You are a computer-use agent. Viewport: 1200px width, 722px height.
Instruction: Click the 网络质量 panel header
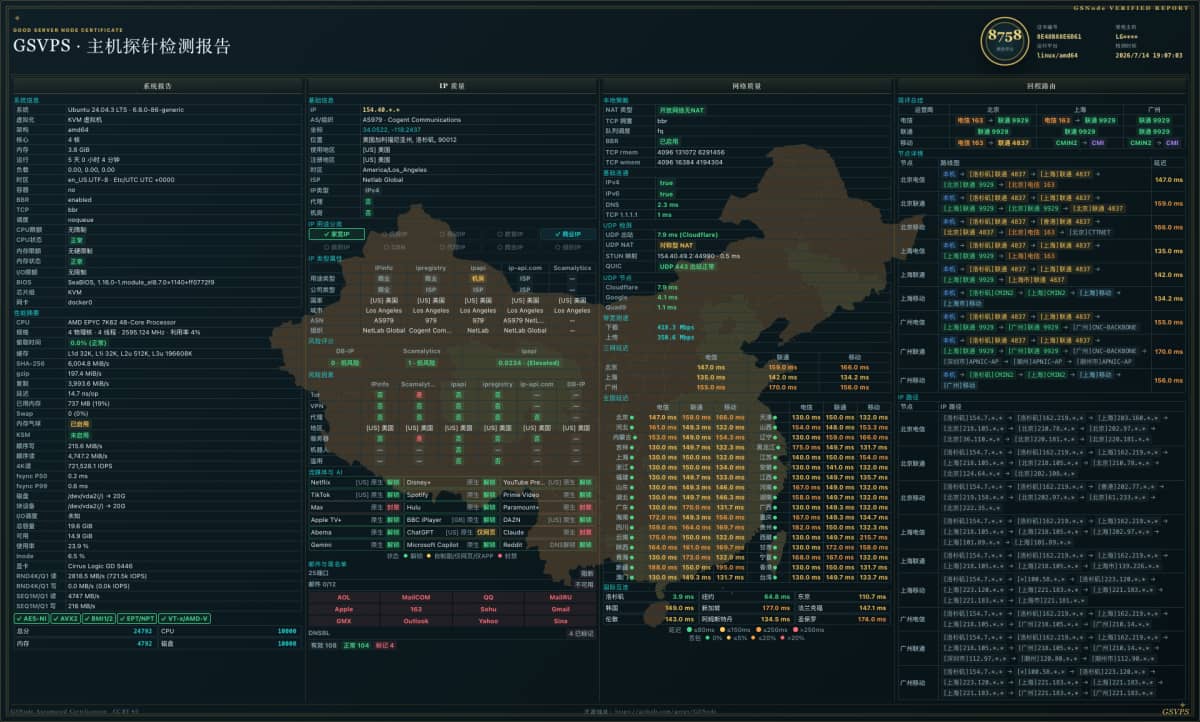coord(746,86)
